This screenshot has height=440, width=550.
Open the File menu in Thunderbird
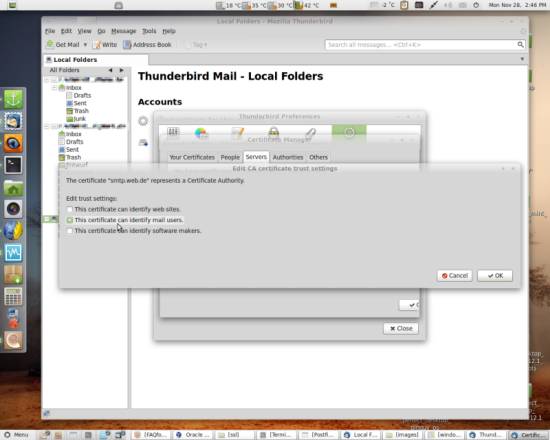[50, 31]
